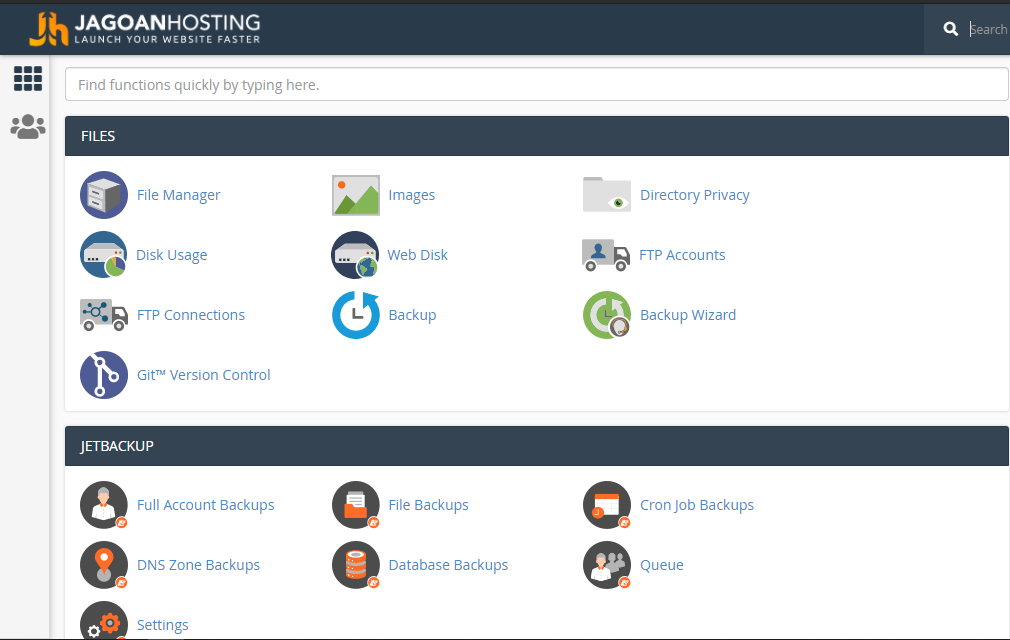Screen dimensions: 1010x640
Task: Go to the Disk Usage link
Action: coord(171,255)
